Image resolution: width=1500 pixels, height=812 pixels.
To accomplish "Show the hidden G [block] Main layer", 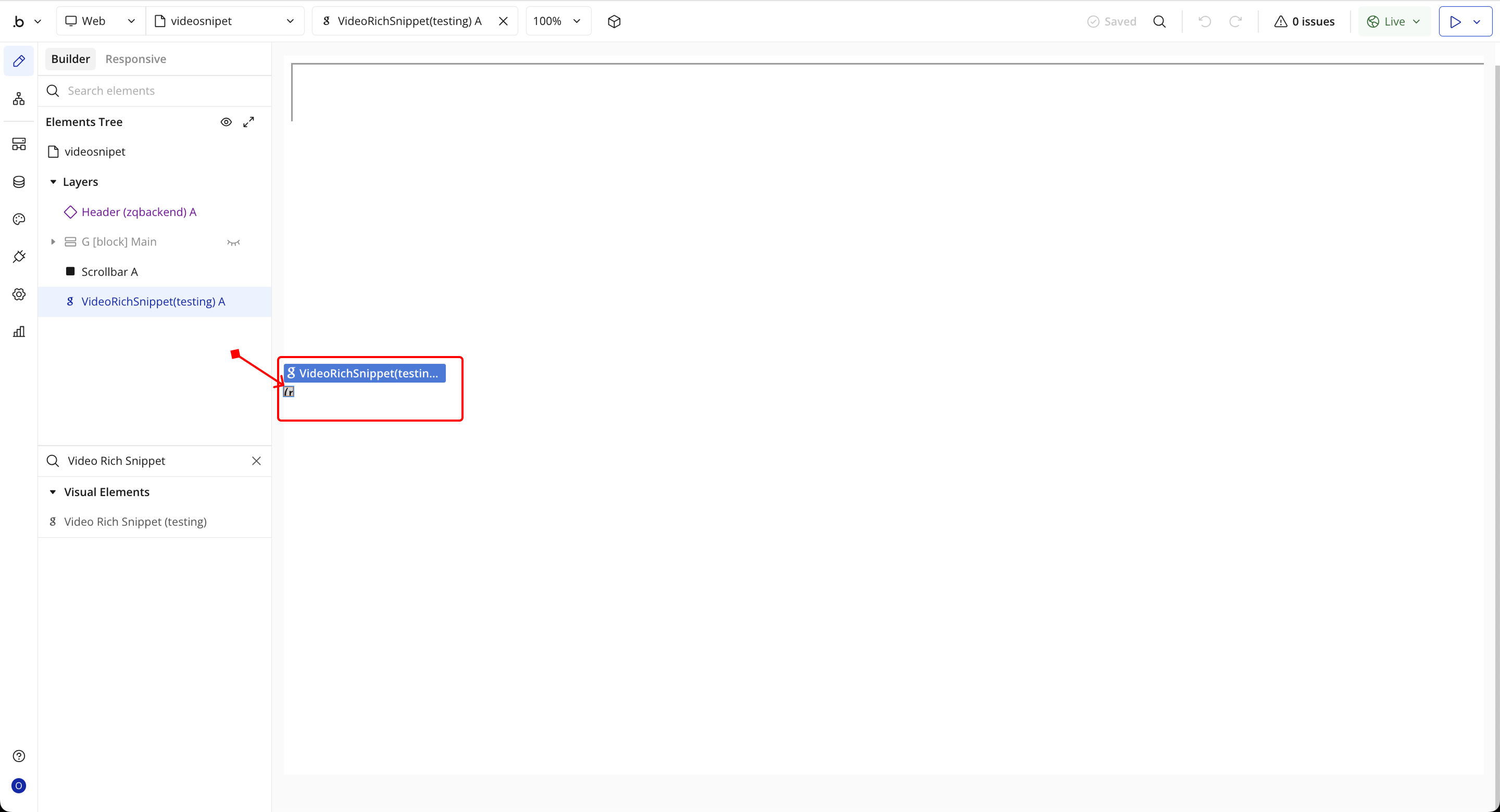I will 233,242.
